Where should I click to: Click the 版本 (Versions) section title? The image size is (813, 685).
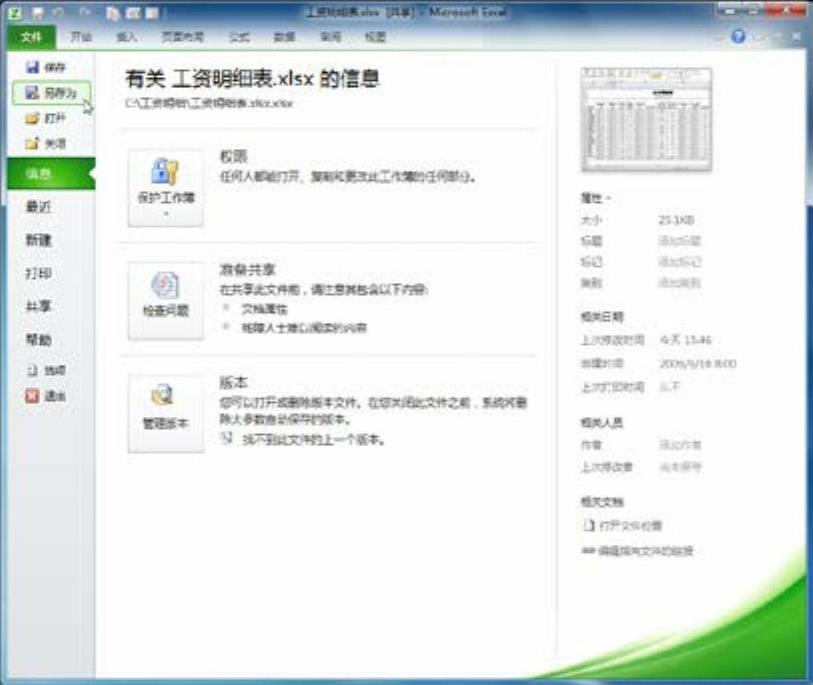click(233, 382)
